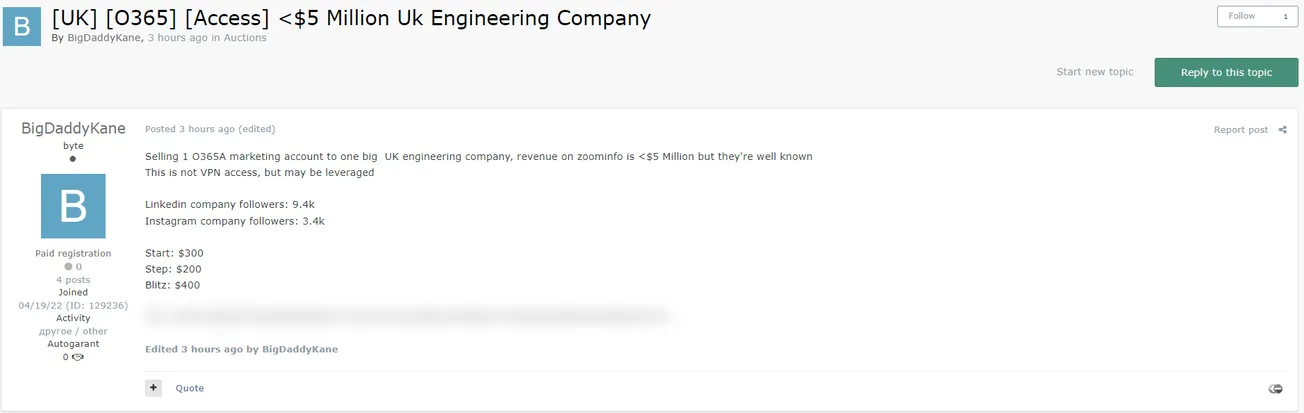Start a new topic
Viewport: 1304px width, 413px height.
point(1095,72)
